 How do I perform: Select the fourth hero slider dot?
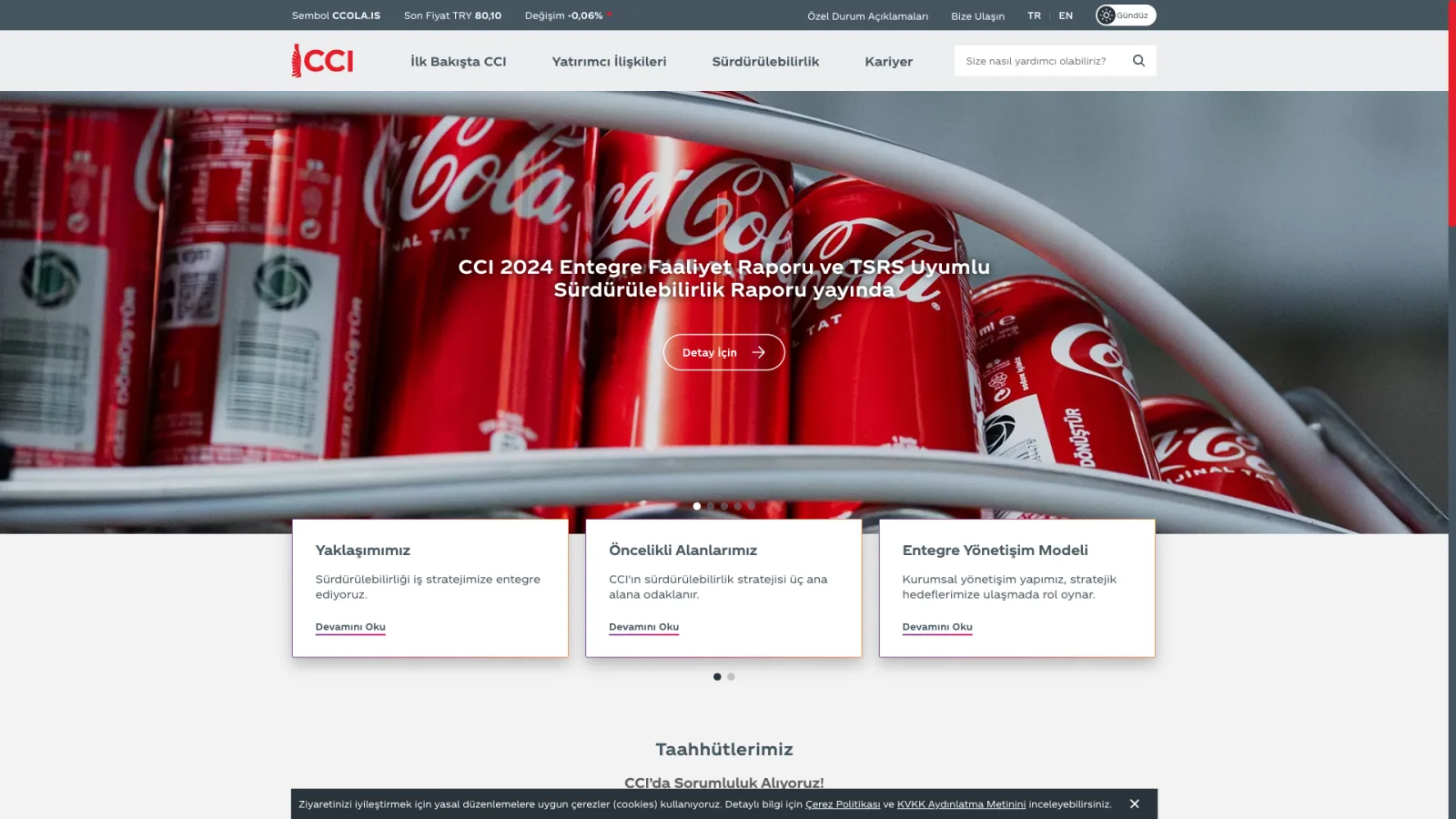point(738,506)
